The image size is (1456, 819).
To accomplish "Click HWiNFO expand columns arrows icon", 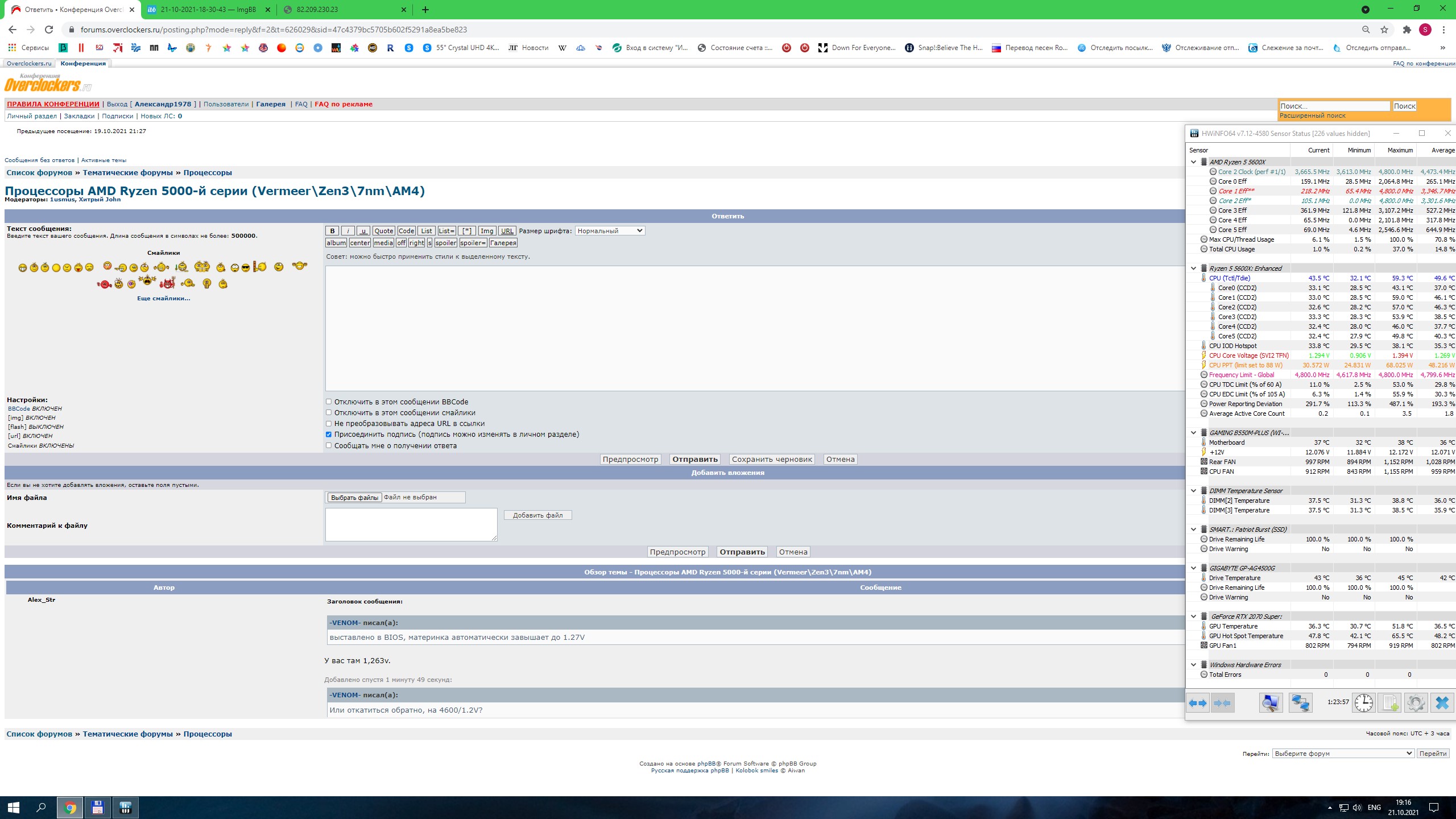I will 1198,703.
